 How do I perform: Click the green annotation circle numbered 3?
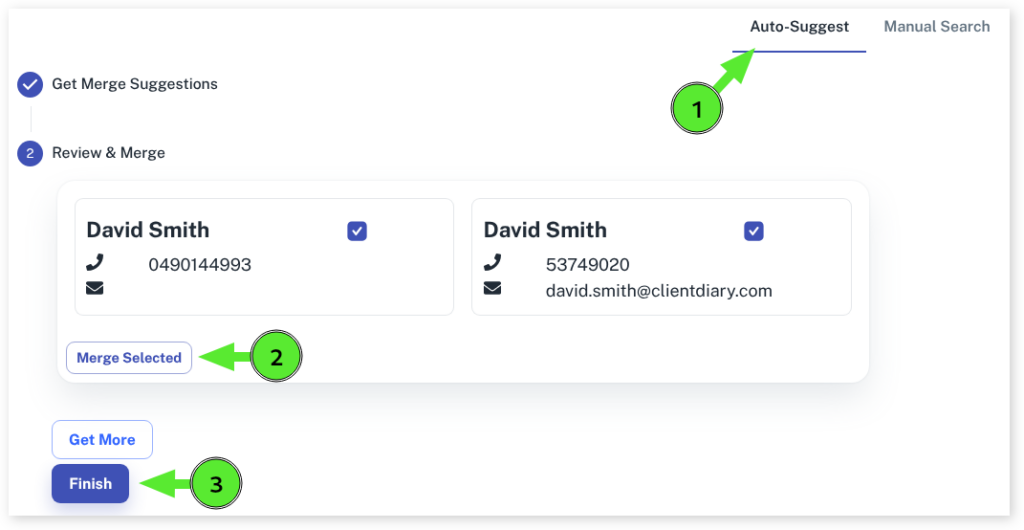[217, 485]
